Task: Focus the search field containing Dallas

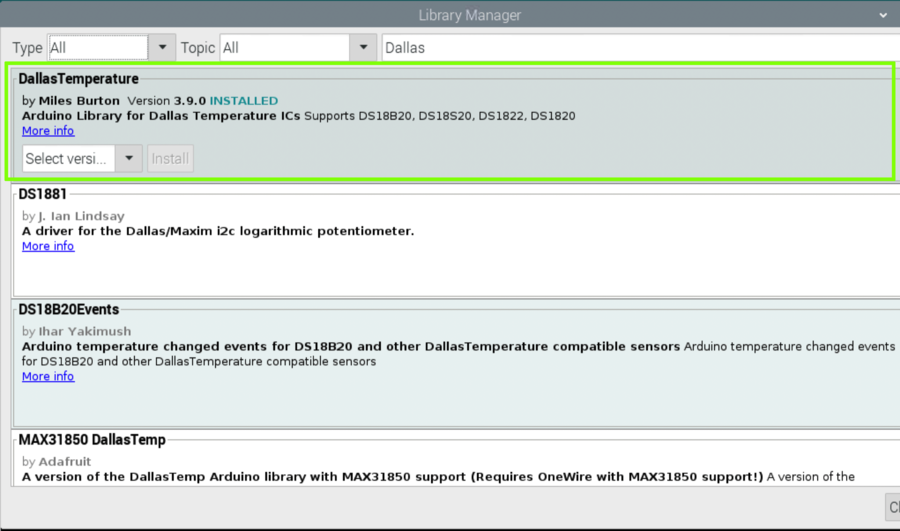Action: tap(638, 47)
